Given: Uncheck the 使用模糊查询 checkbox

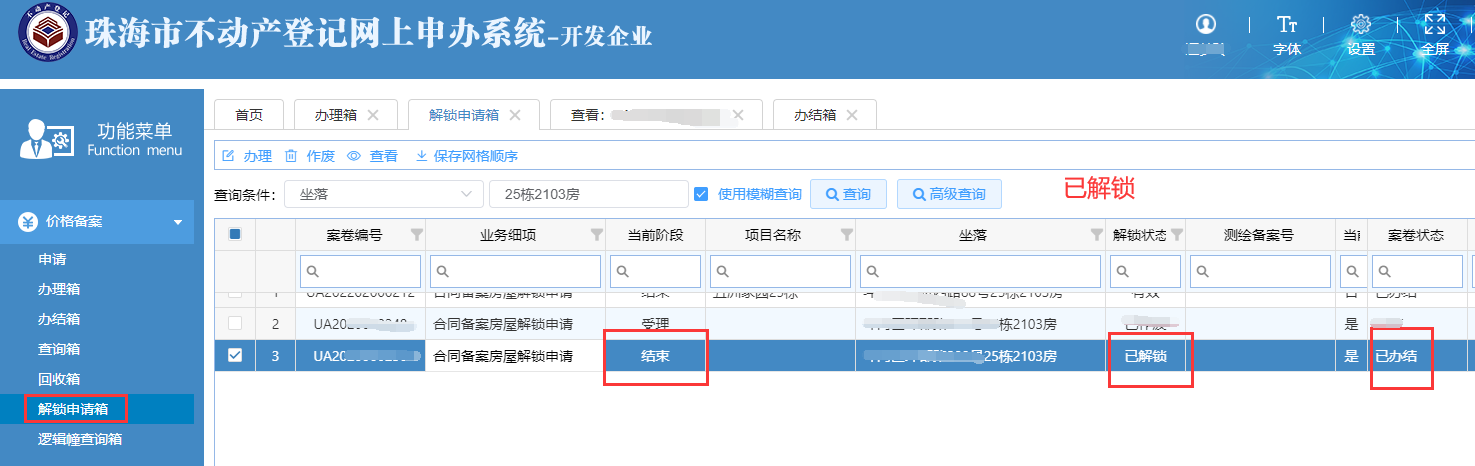Looking at the screenshot, I should 701,194.
